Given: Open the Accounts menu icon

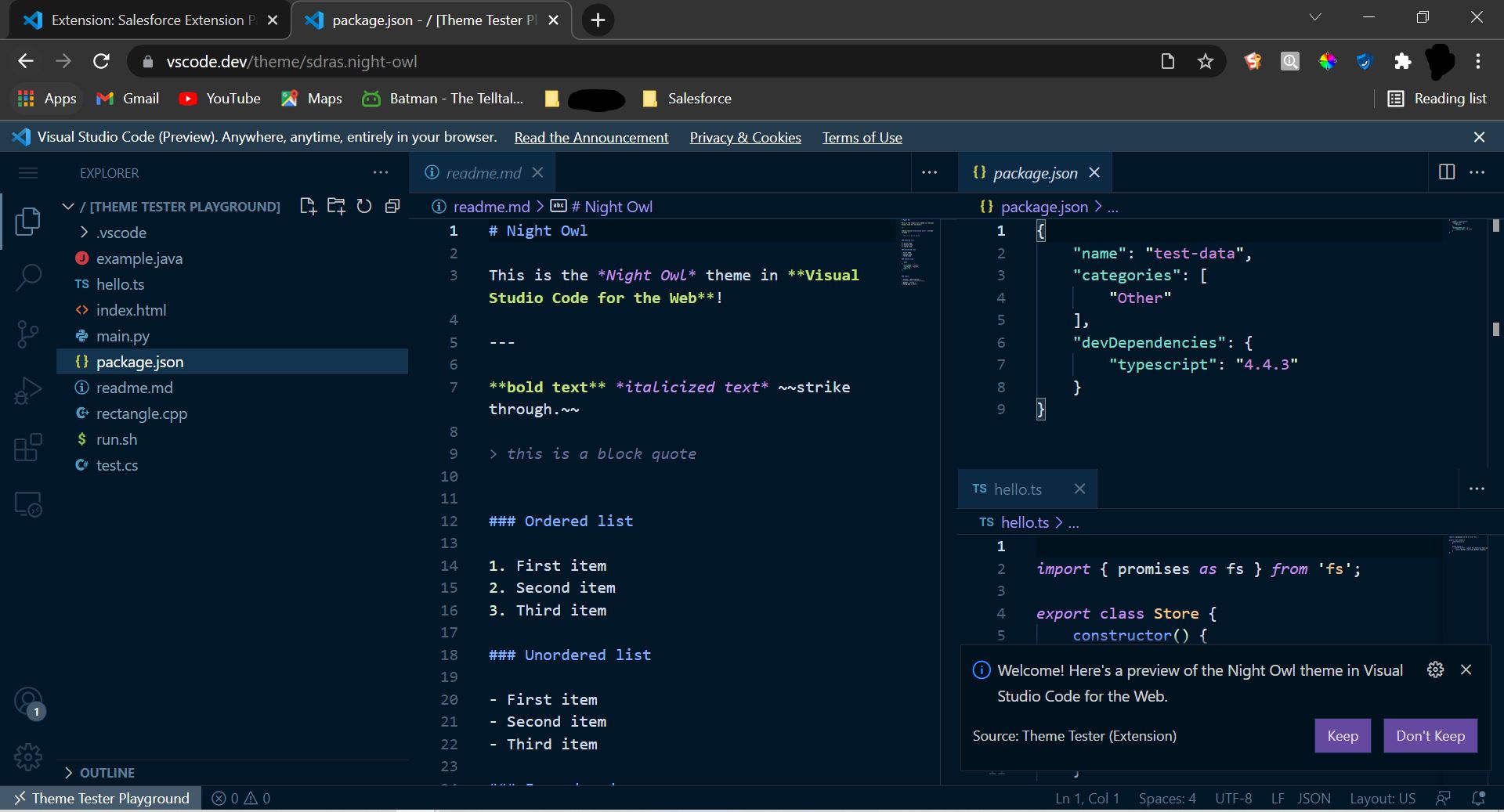Looking at the screenshot, I should click(x=29, y=702).
